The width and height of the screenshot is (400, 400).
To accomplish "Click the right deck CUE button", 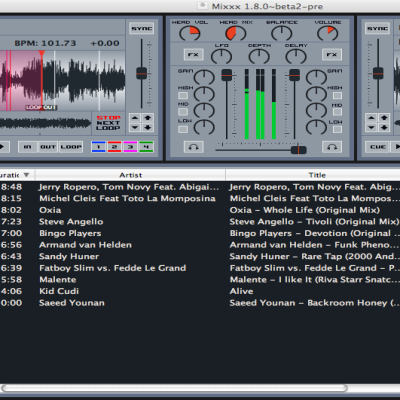I will pos(378,147).
